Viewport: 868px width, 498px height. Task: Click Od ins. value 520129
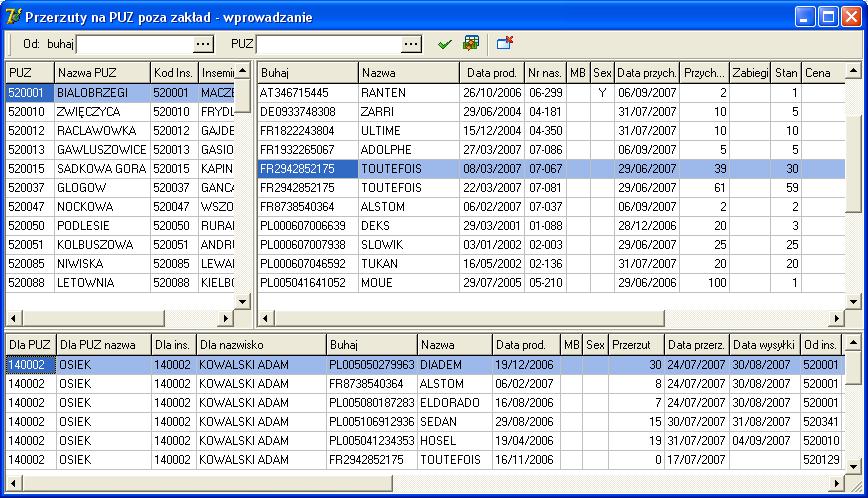click(822, 460)
